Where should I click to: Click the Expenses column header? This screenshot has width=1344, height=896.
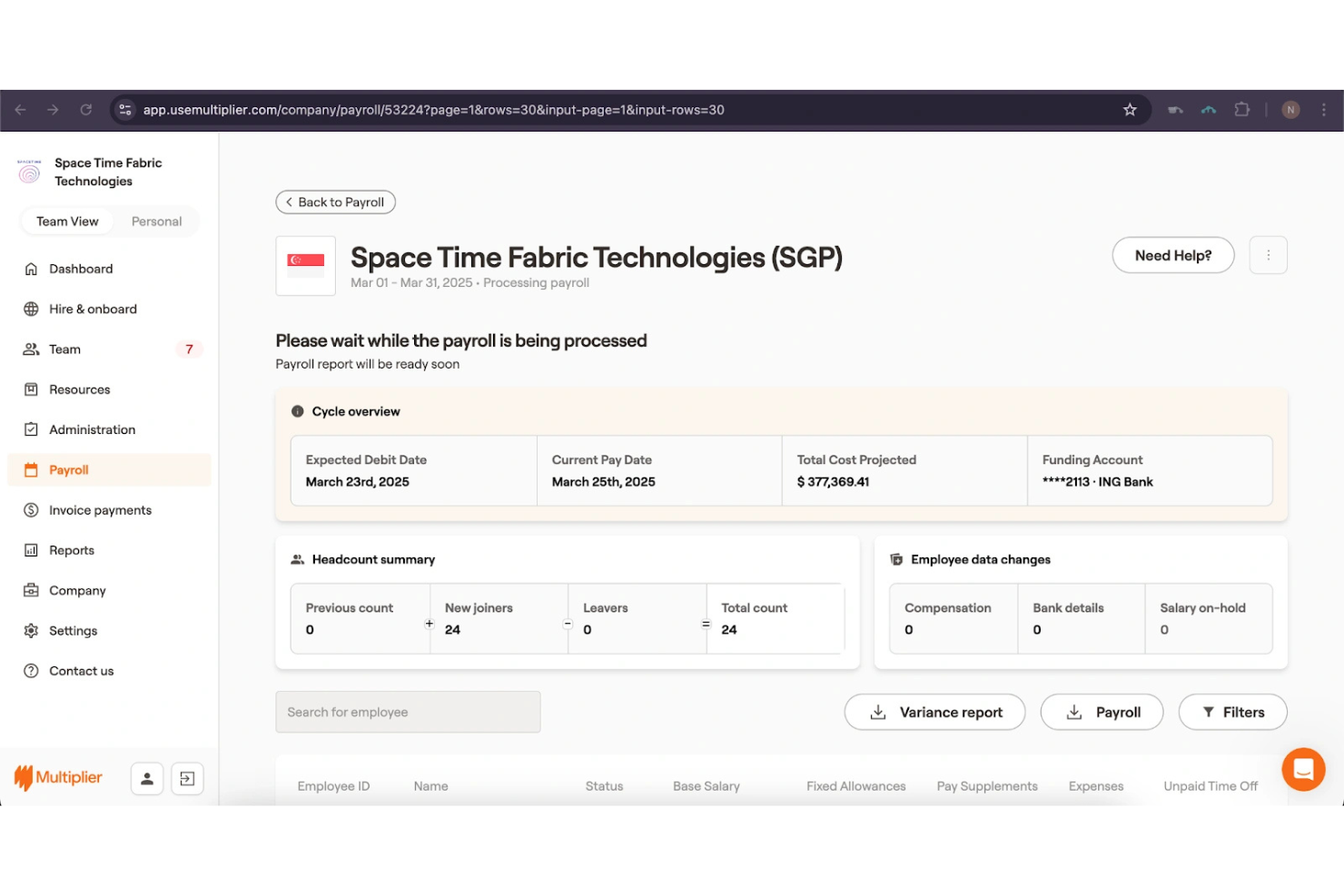point(1096,786)
